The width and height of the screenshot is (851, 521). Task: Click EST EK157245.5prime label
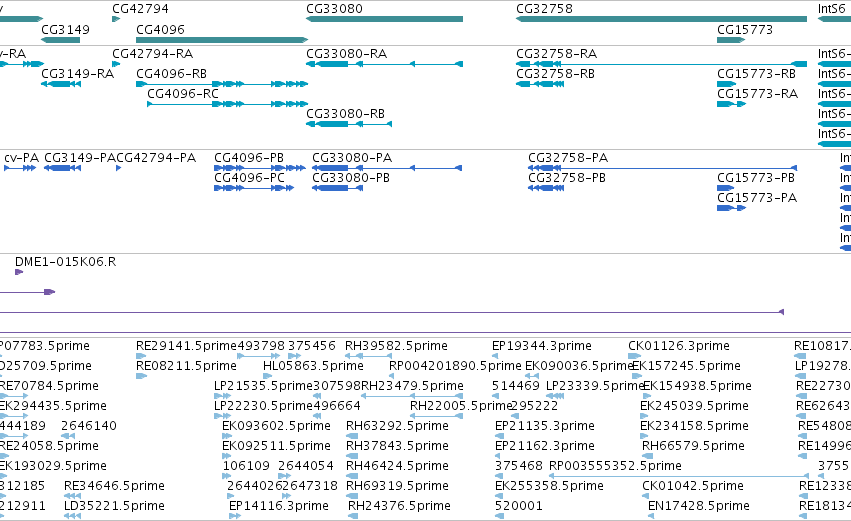point(687,366)
